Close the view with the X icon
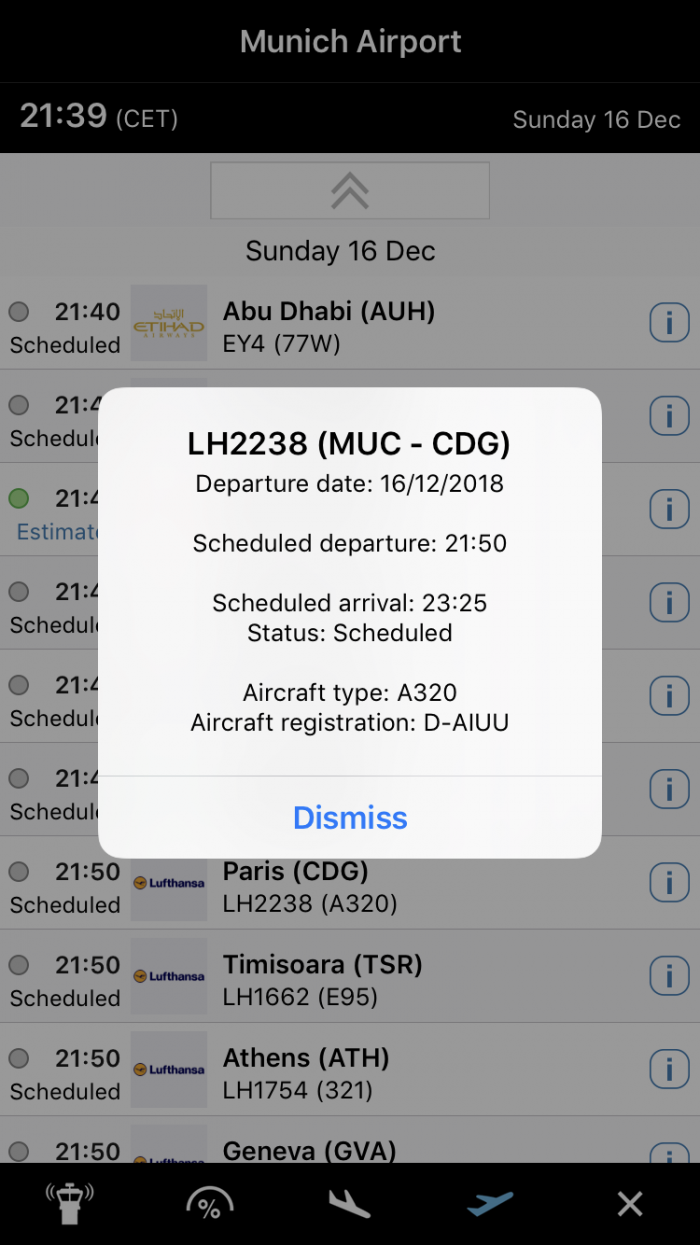700x1245 pixels. 630,1203
